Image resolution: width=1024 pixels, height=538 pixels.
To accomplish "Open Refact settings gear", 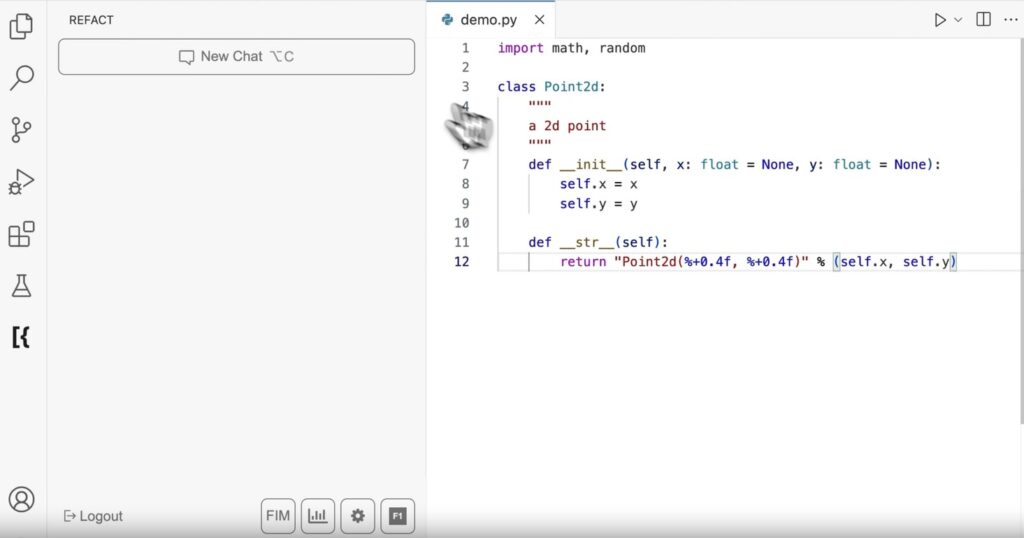I will [358, 516].
